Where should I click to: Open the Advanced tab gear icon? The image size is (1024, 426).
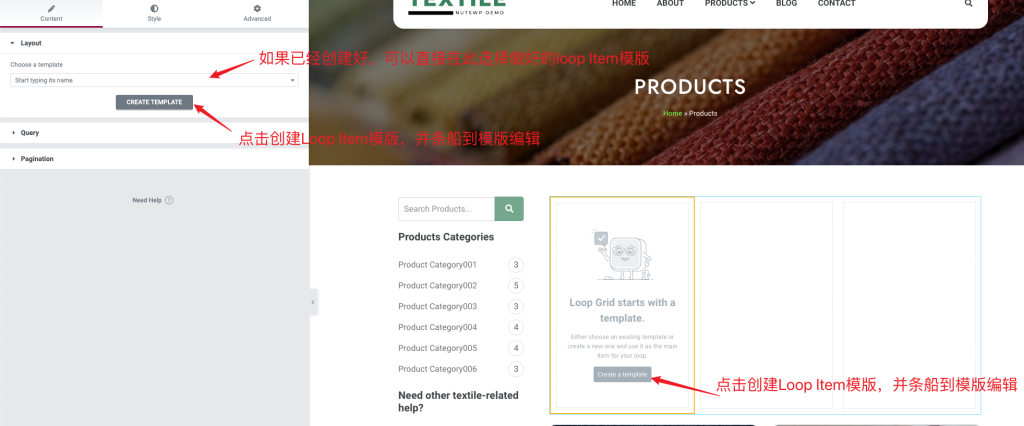coord(257,8)
